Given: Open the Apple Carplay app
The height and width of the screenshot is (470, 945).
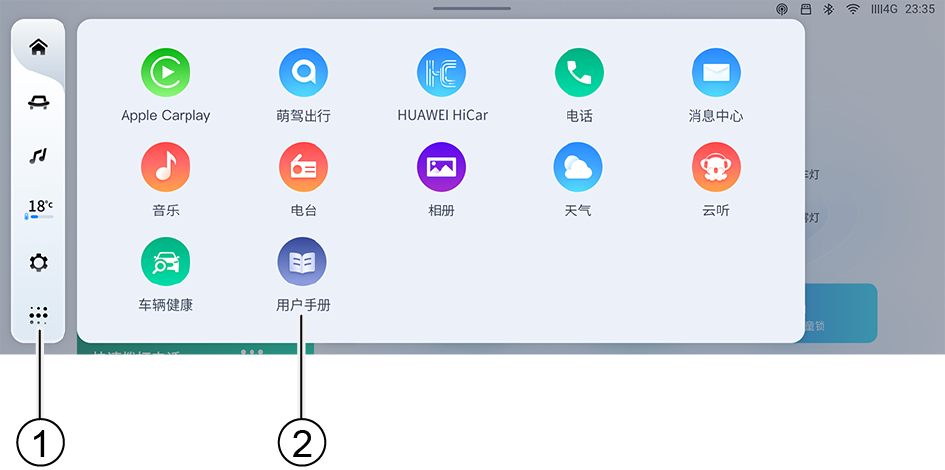Looking at the screenshot, I should tap(166, 73).
